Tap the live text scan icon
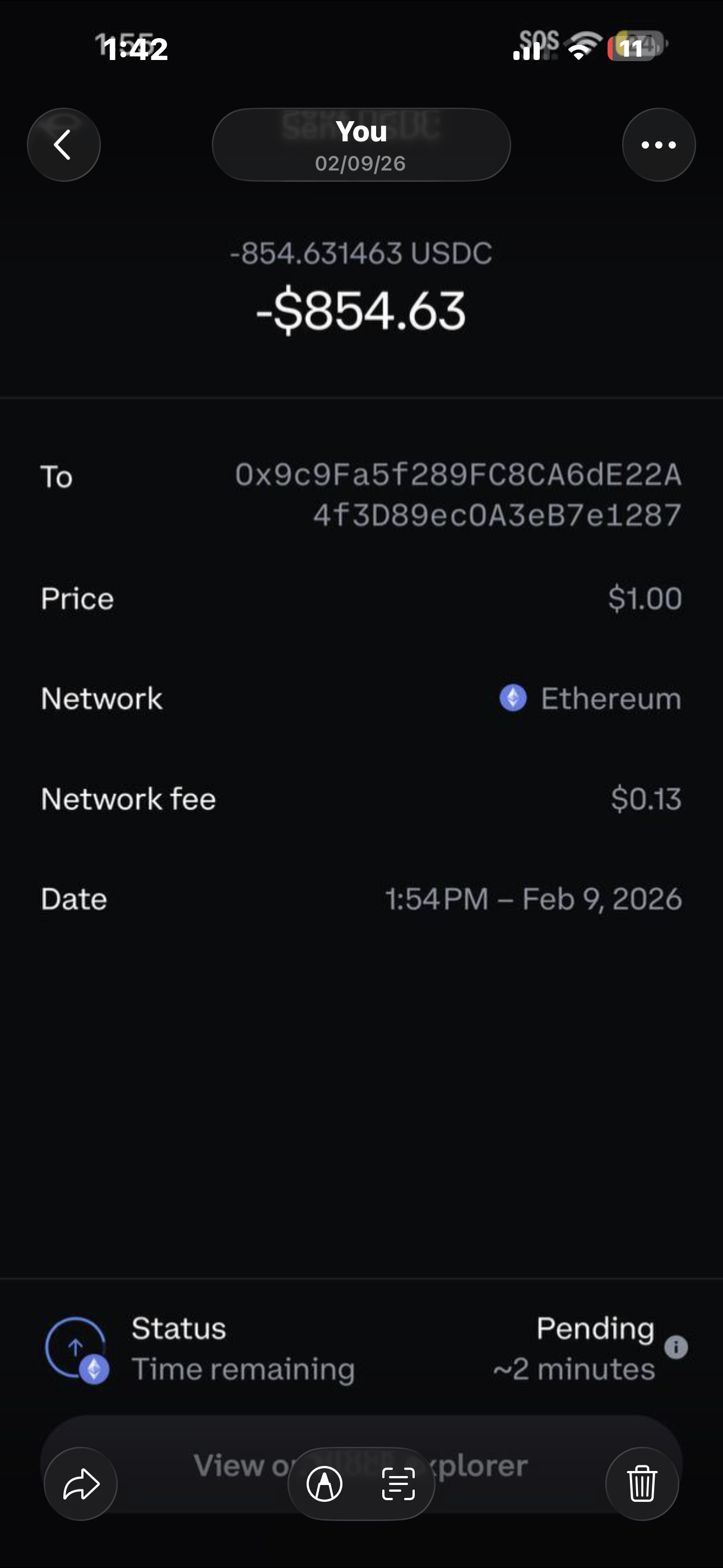Image resolution: width=723 pixels, height=1568 pixels. pyautogui.click(x=398, y=1484)
